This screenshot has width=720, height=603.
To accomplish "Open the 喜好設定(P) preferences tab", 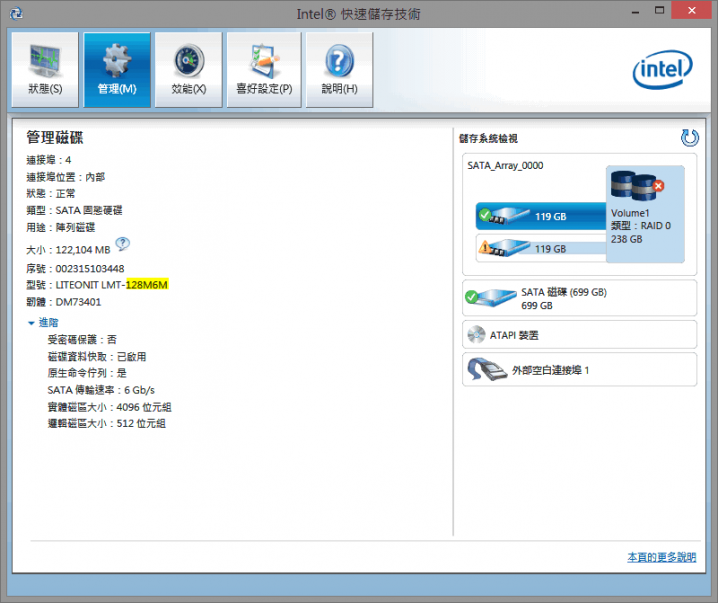I will click(x=264, y=70).
